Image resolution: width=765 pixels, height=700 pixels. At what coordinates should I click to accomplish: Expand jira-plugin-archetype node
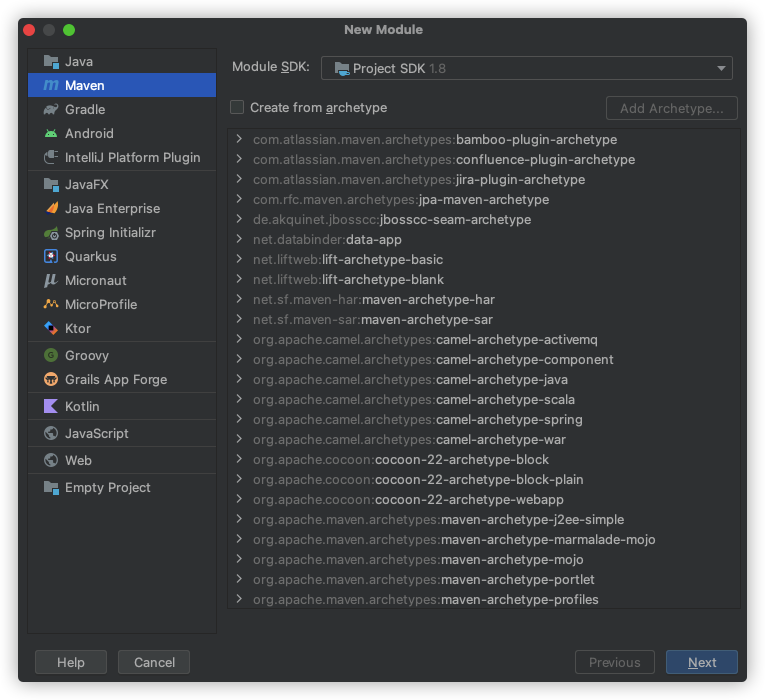(239, 179)
